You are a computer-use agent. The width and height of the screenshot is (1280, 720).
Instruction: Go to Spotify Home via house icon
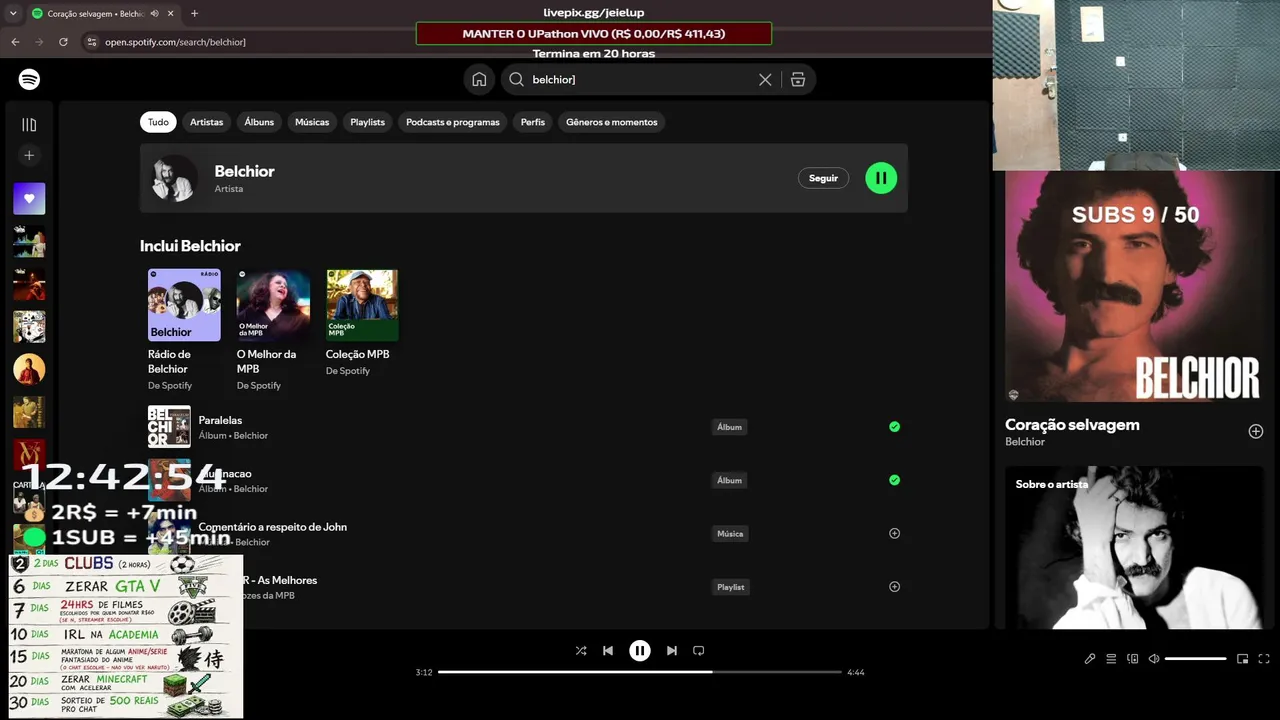479,79
